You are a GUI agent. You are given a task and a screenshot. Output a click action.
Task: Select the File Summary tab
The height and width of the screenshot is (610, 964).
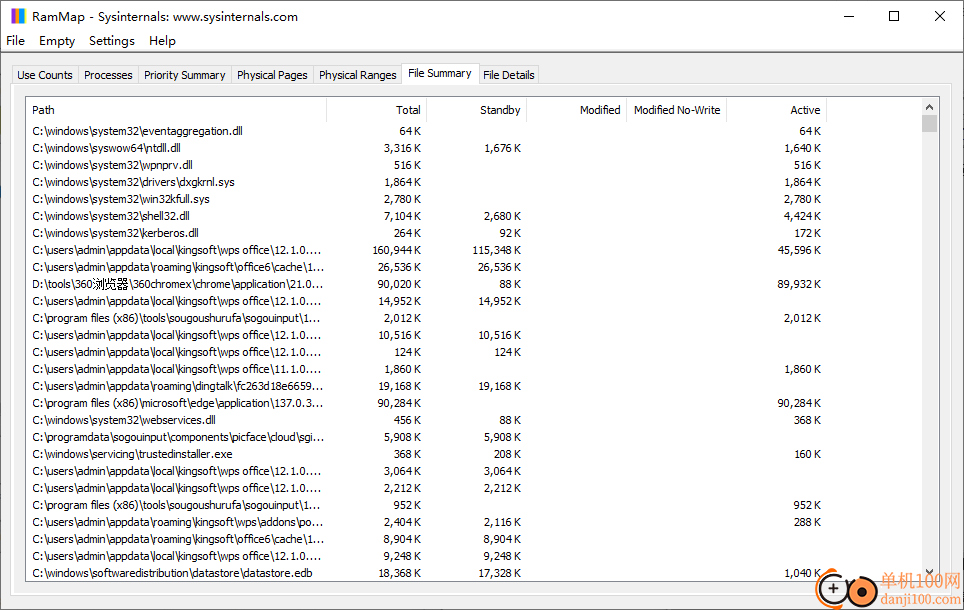point(440,73)
